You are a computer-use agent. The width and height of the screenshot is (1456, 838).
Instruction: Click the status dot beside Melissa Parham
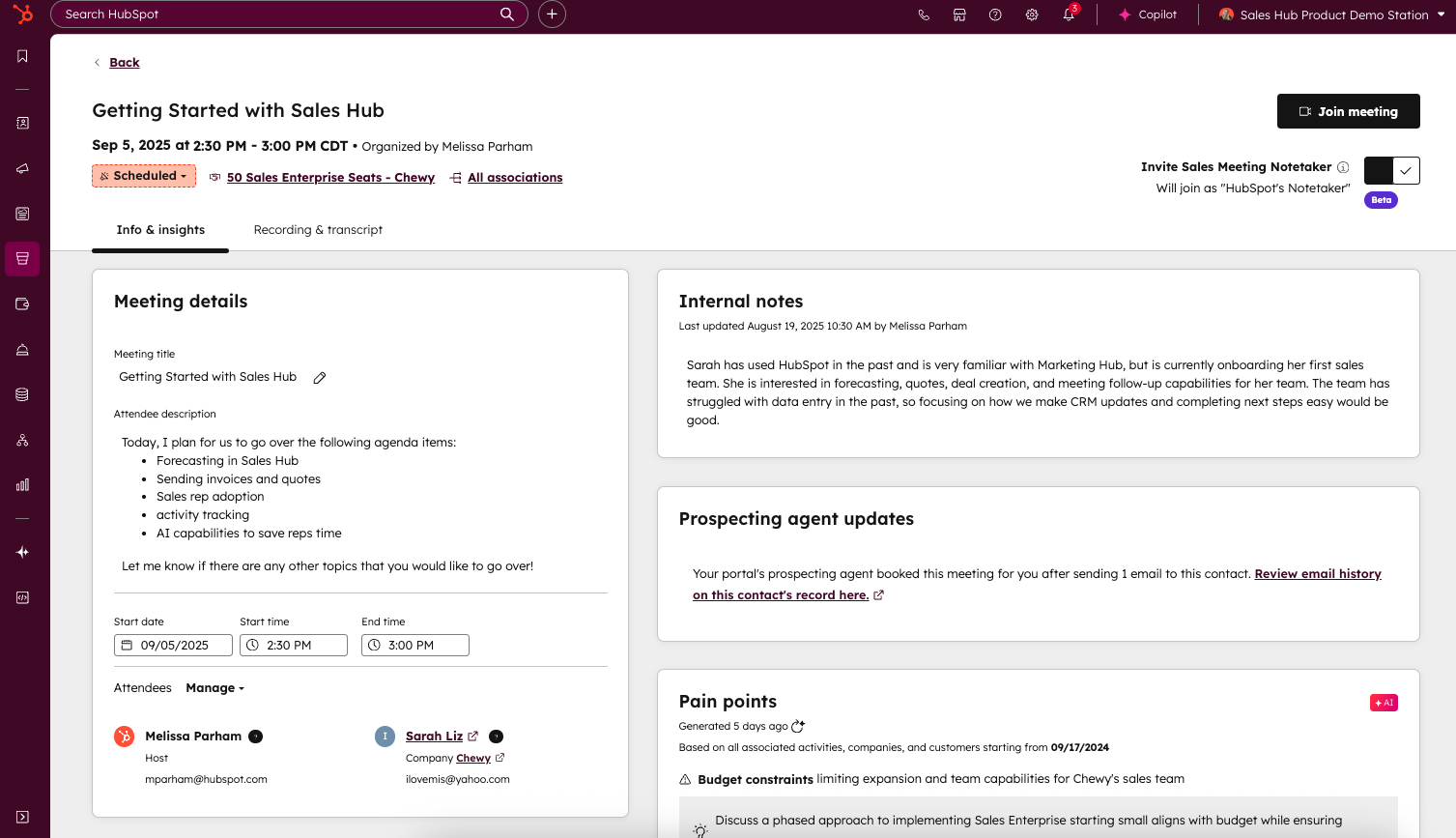[x=256, y=737]
